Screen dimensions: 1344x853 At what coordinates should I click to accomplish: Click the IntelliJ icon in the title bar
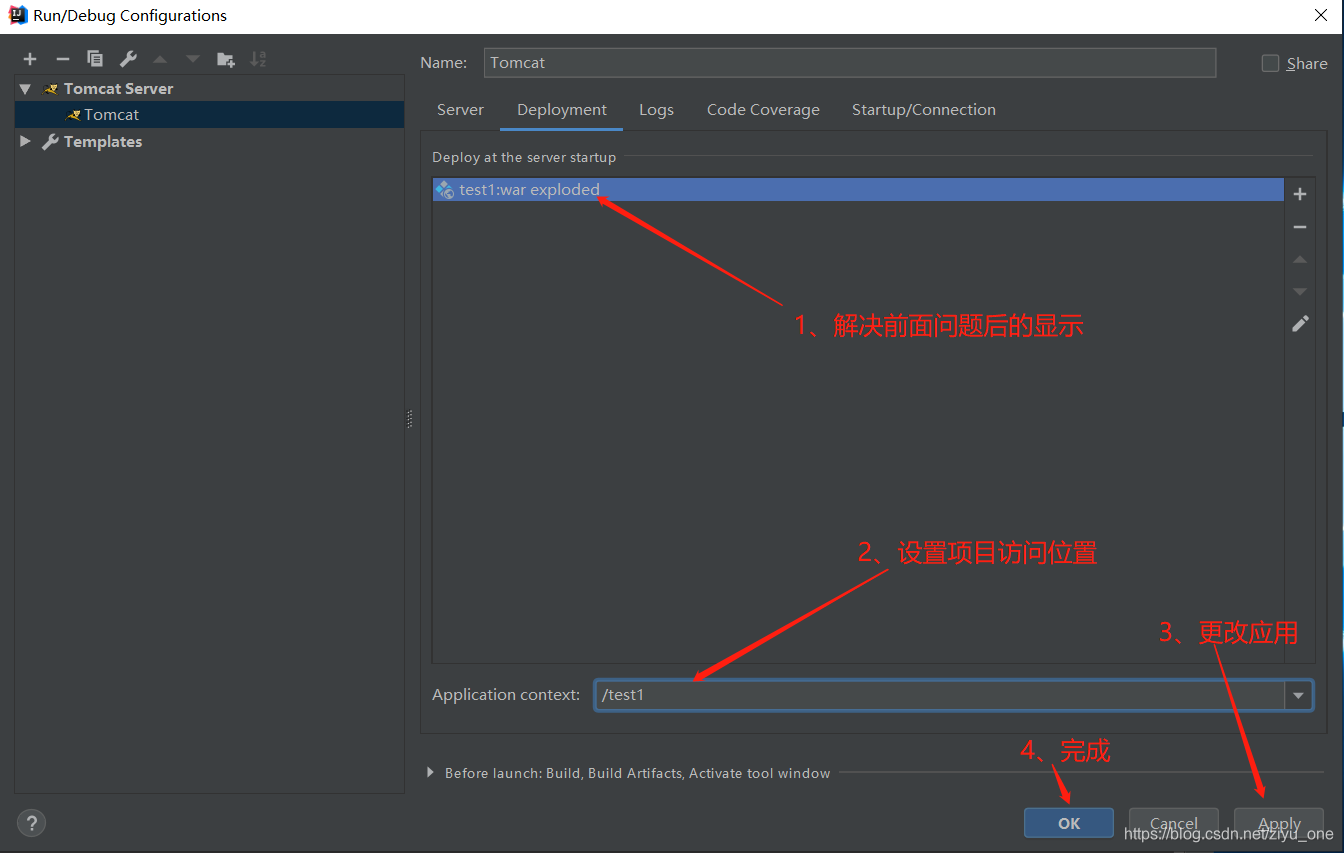point(18,15)
